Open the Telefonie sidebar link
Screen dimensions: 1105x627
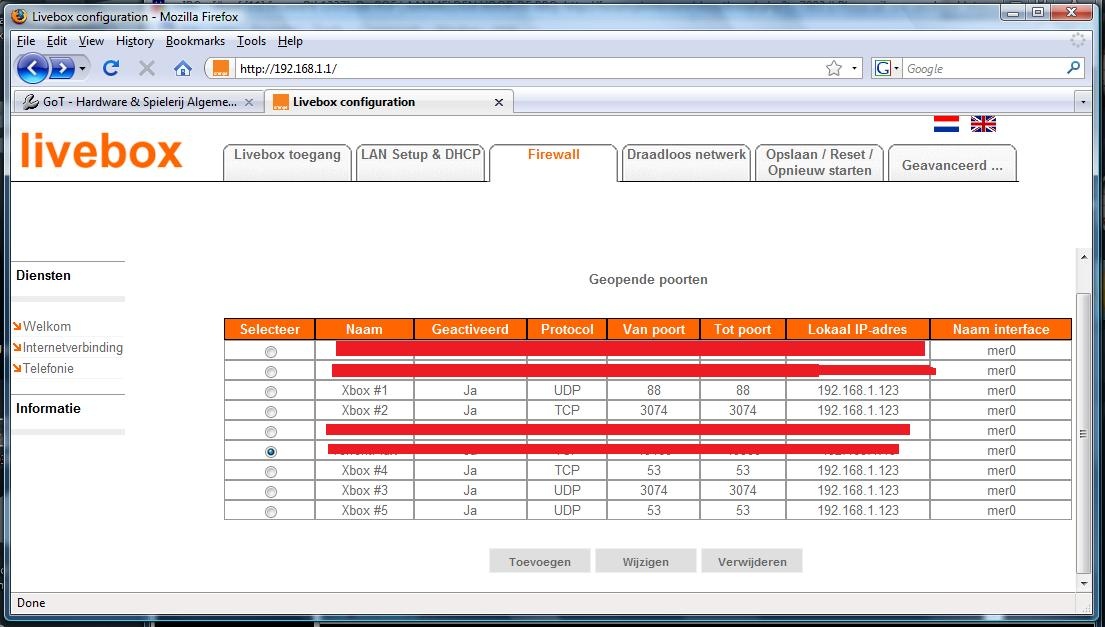point(48,368)
